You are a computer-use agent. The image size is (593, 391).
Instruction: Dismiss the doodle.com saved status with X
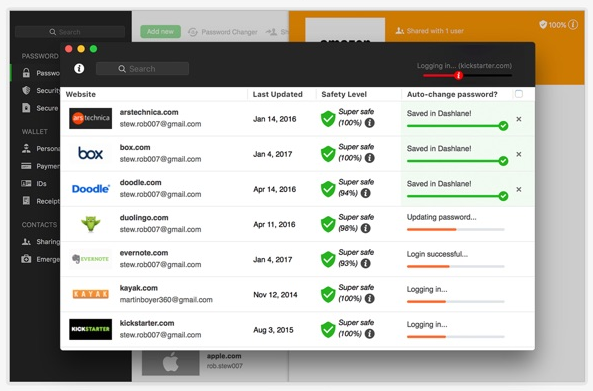[519, 189]
